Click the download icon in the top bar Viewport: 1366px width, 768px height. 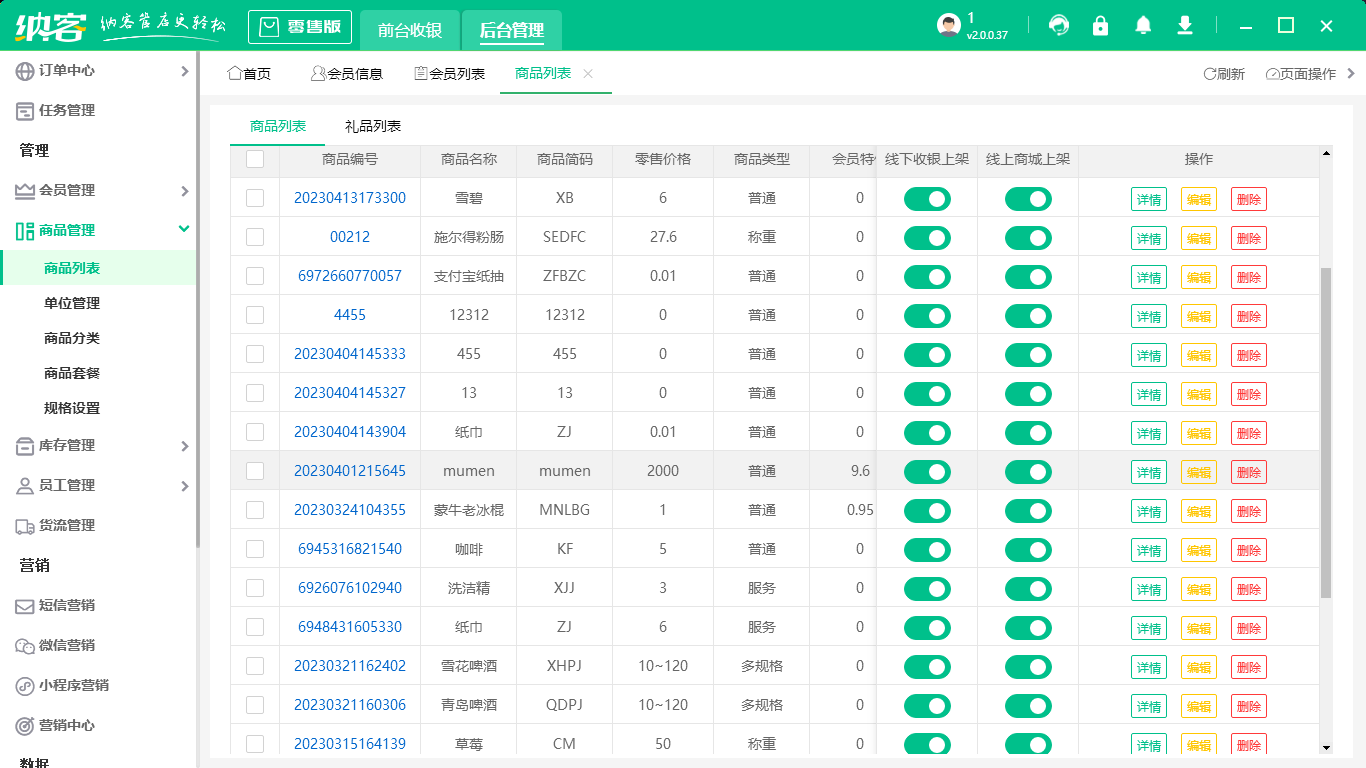(1184, 25)
